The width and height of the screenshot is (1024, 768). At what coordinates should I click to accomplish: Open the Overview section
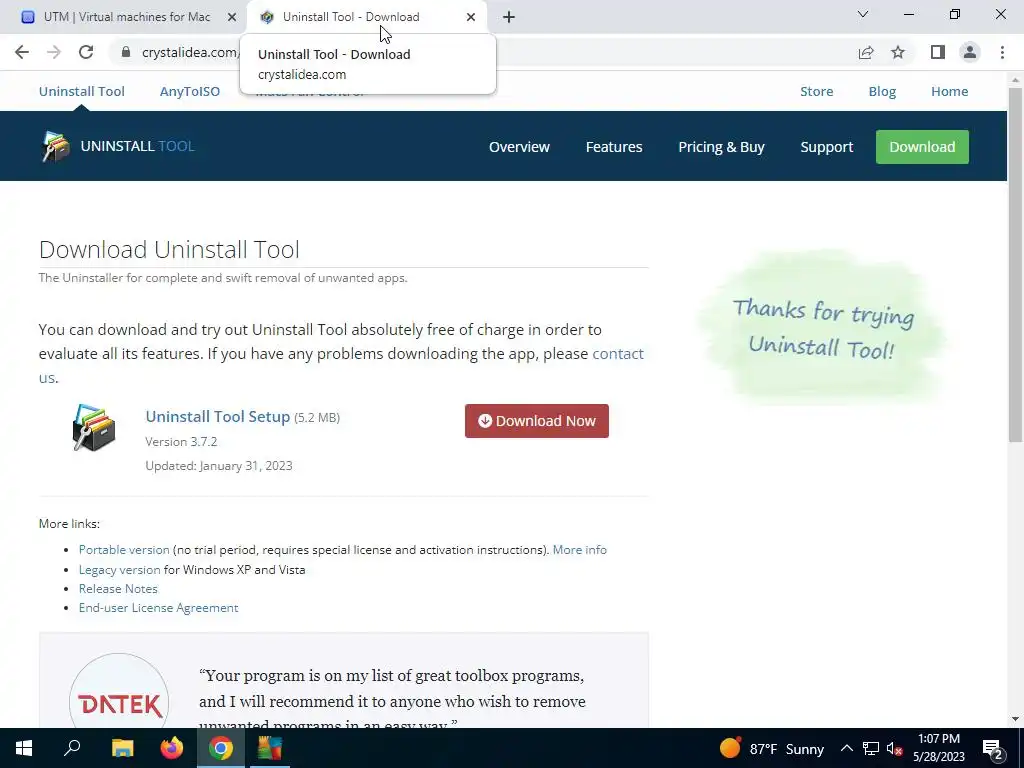point(519,147)
